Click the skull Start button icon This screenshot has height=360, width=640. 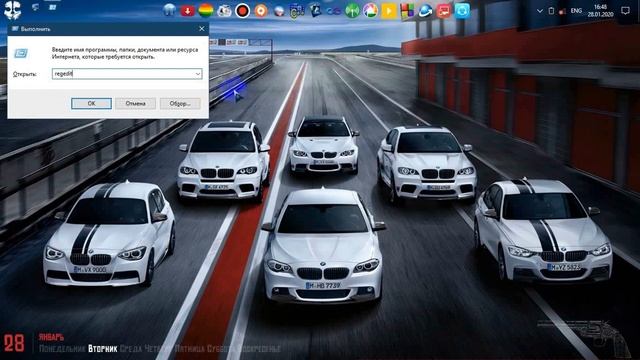click(12, 9)
